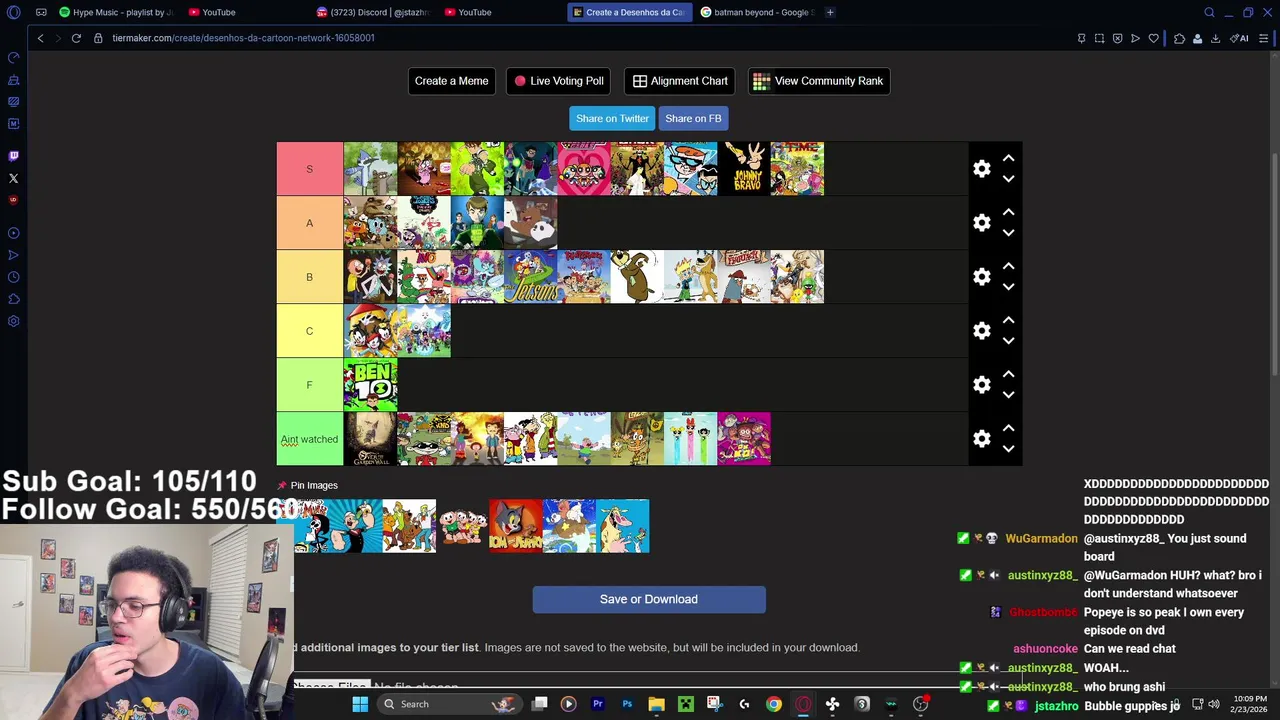The image size is (1280, 720).
Task: Click Save or Download button
Action: coord(649,599)
